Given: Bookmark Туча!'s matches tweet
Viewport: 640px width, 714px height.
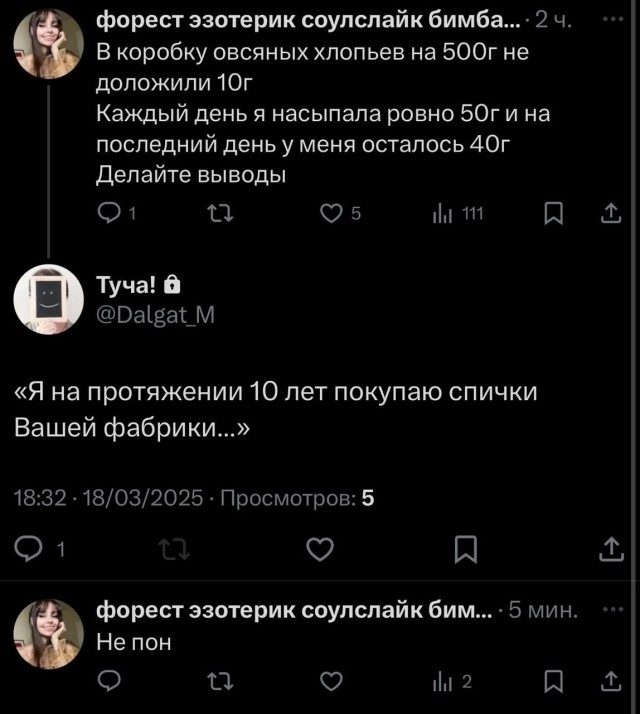Looking at the screenshot, I should [465, 548].
